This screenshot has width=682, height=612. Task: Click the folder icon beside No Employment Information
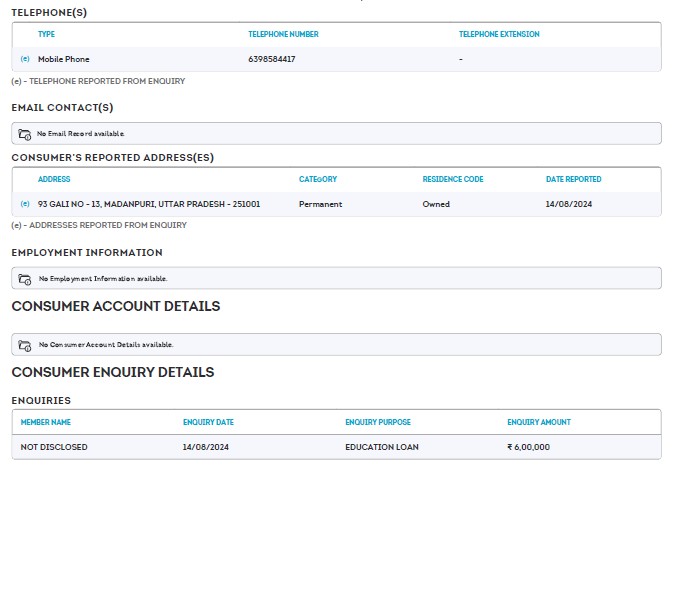coord(25,279)
